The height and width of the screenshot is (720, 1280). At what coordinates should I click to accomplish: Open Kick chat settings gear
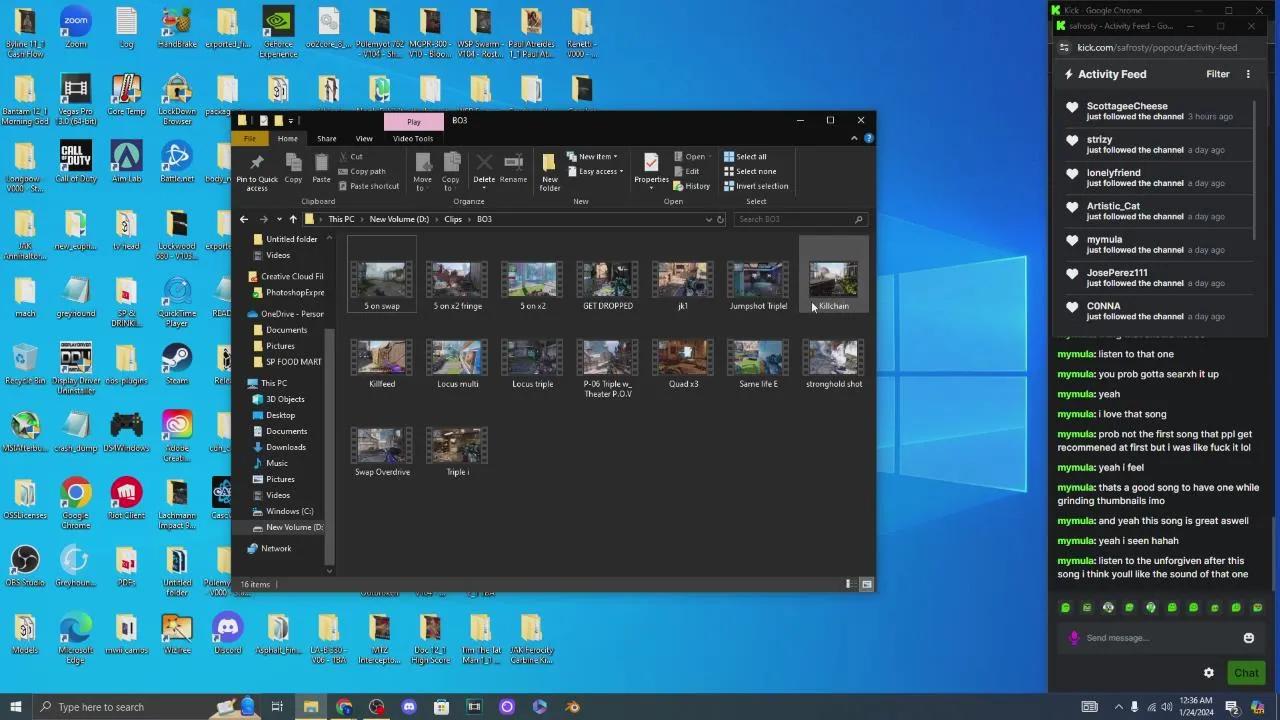point(1208,673)
